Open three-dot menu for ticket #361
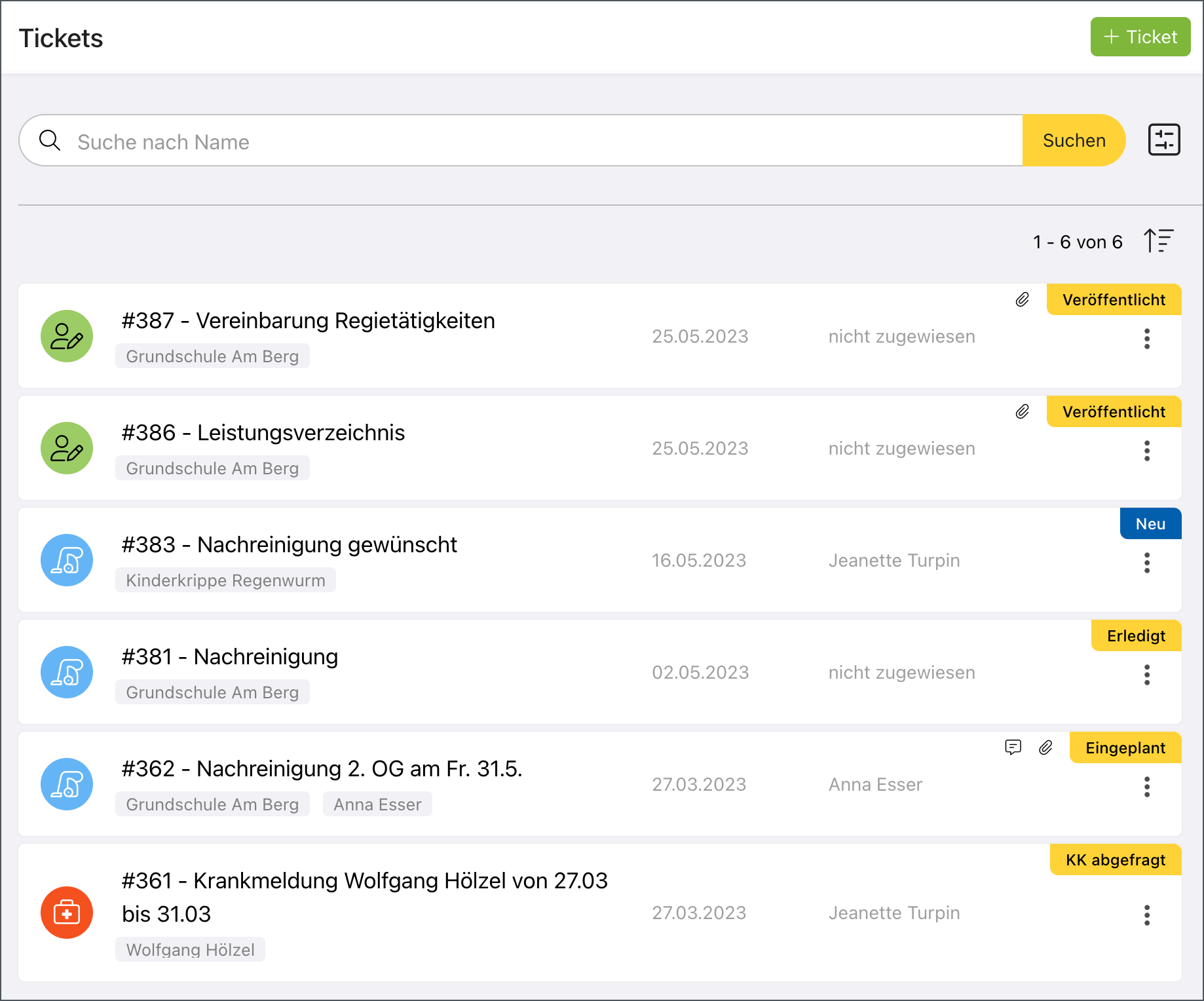 point(1146,915)
